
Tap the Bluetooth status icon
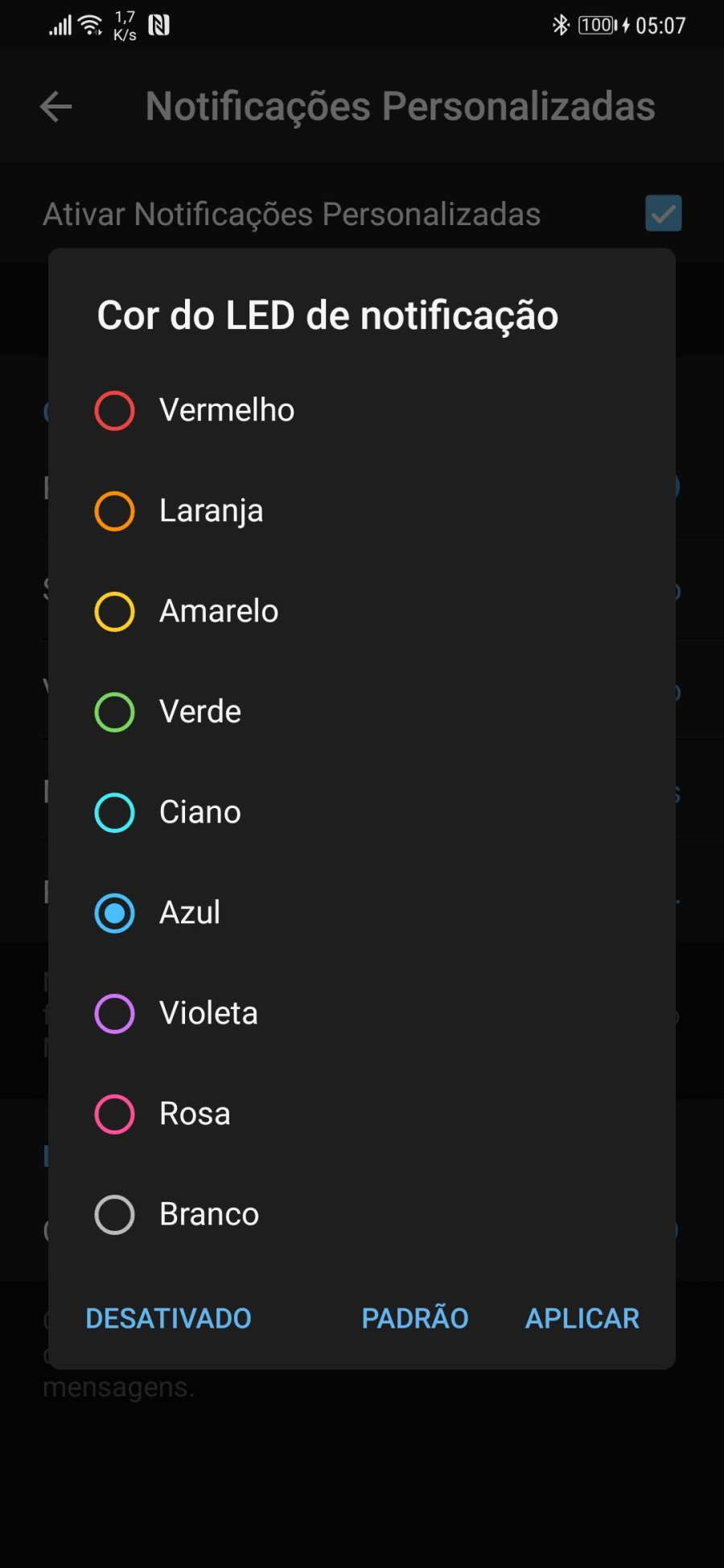pyautogui.click(x=560, y=25)
